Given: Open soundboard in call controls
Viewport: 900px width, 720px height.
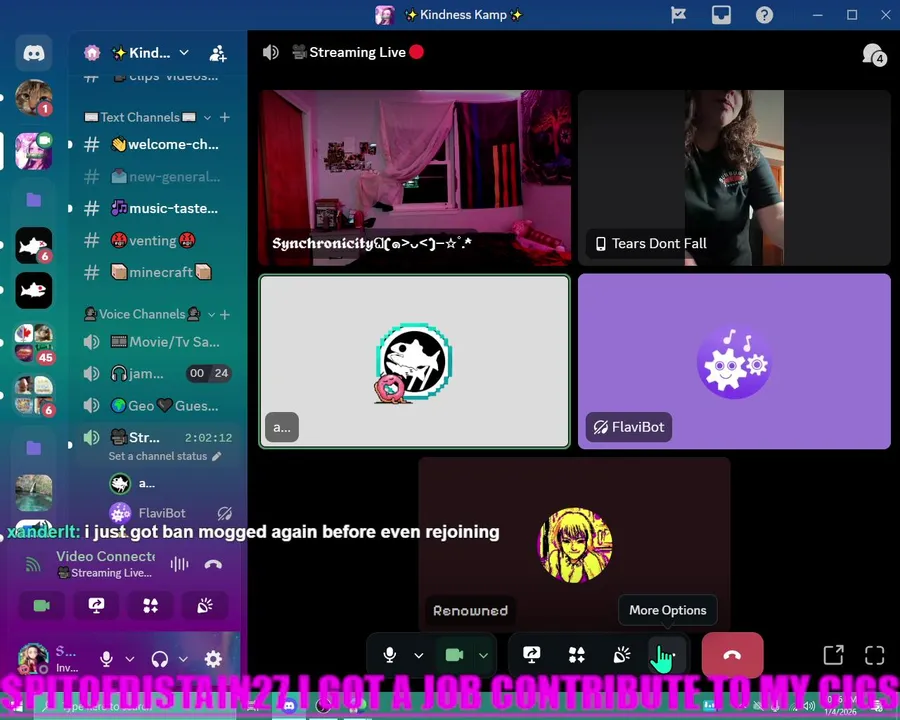Looking at the screenshot, I should 622,655.
